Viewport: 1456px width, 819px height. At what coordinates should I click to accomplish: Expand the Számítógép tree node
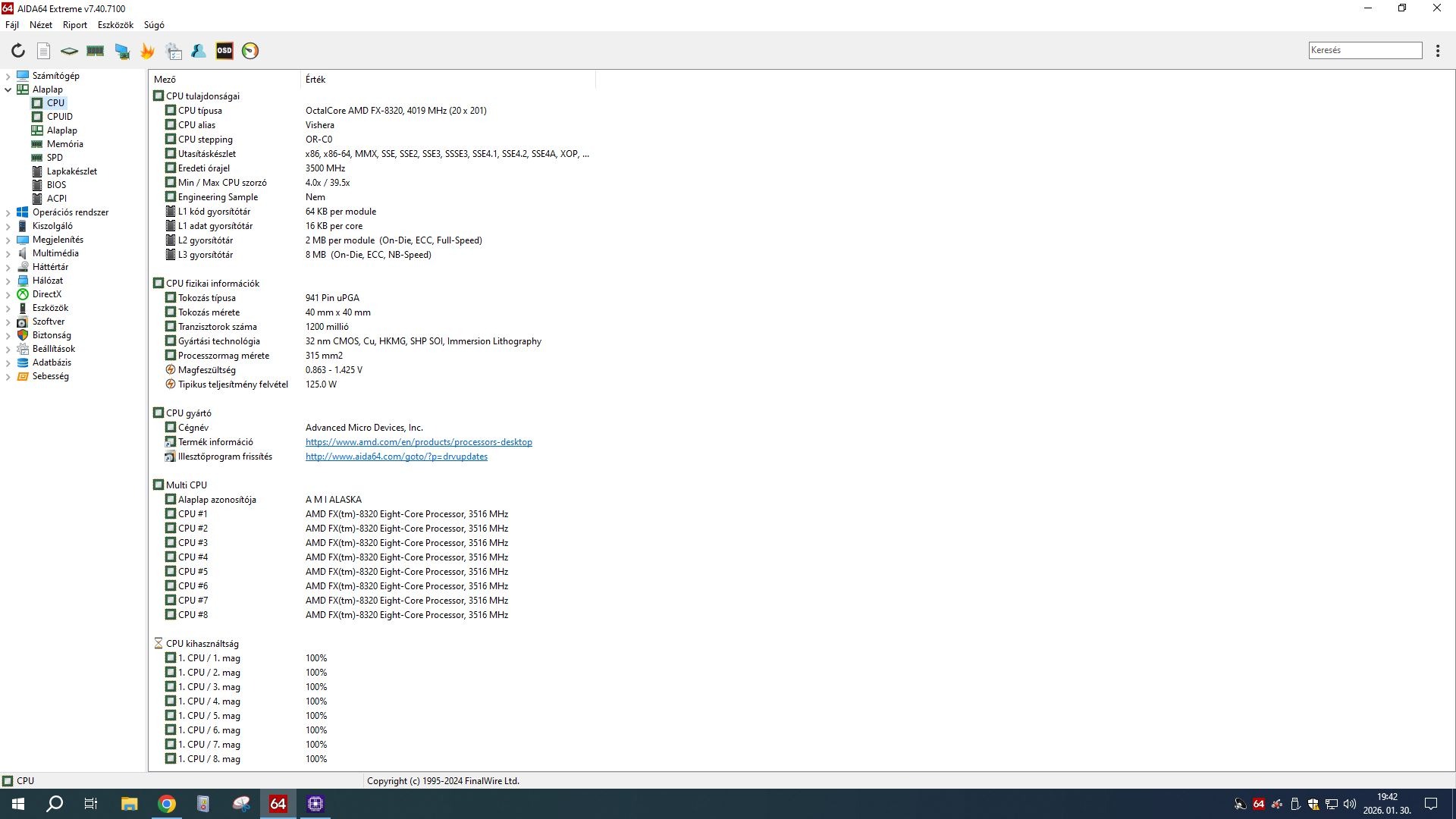(x=8, y=76)
